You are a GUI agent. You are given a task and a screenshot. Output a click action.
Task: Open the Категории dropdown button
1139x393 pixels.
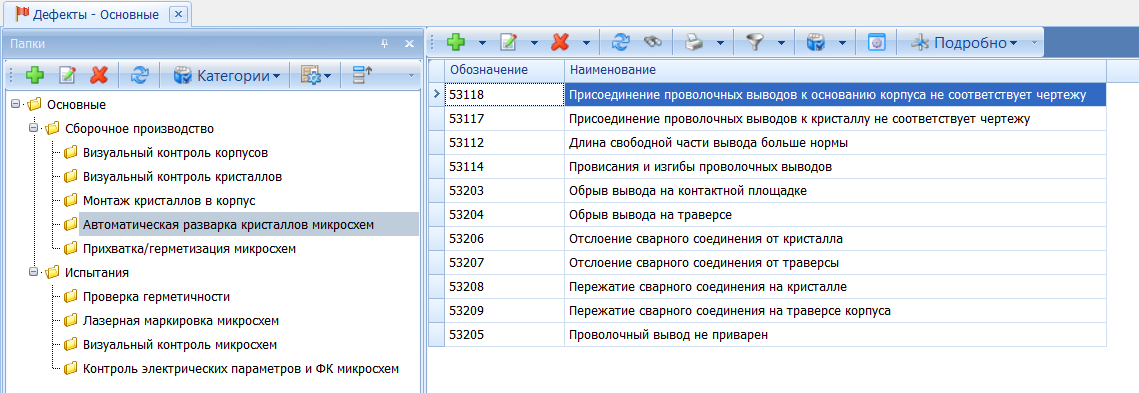tap(226, 76)
